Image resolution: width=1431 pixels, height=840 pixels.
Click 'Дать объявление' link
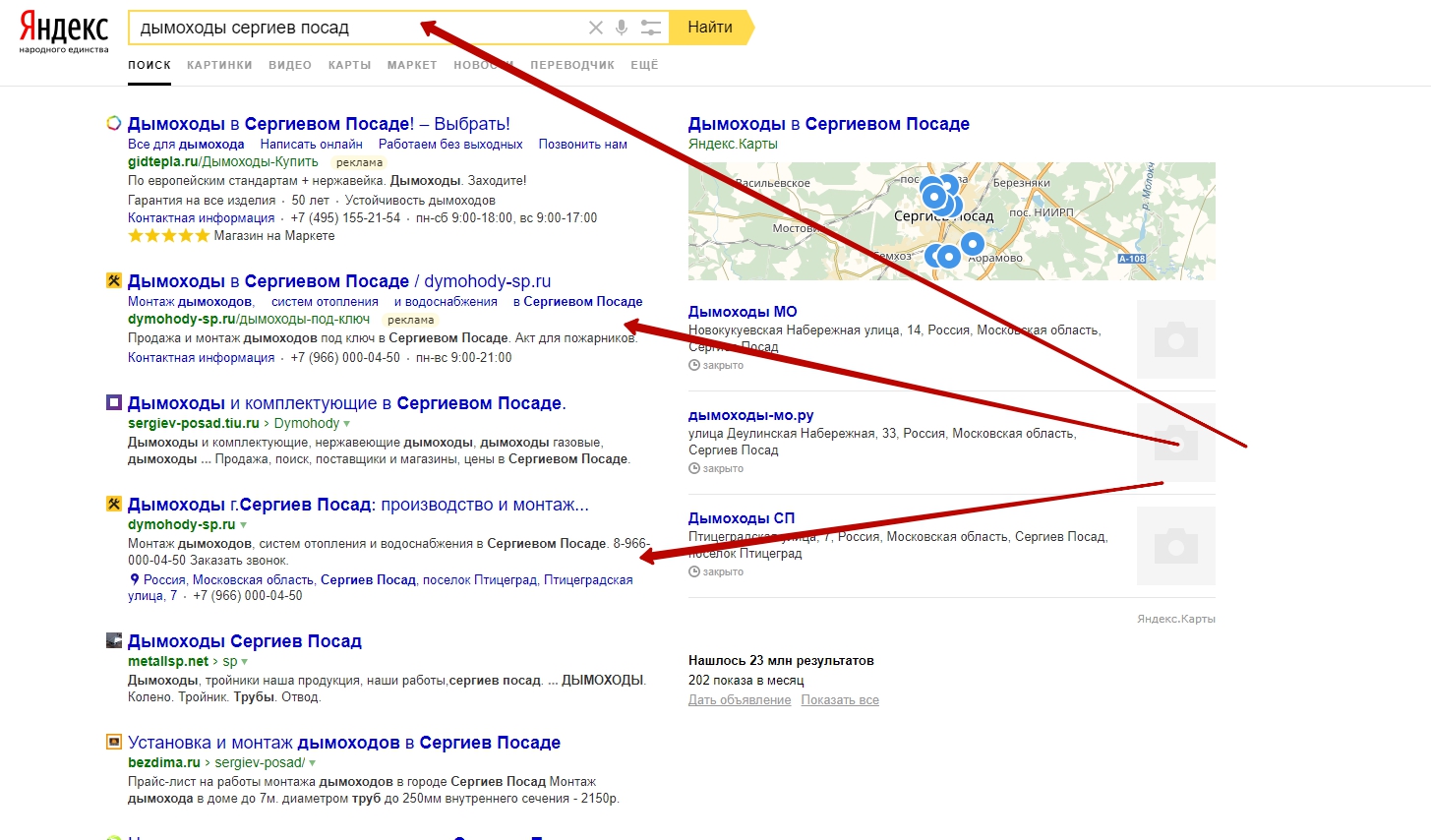point(740,700)
